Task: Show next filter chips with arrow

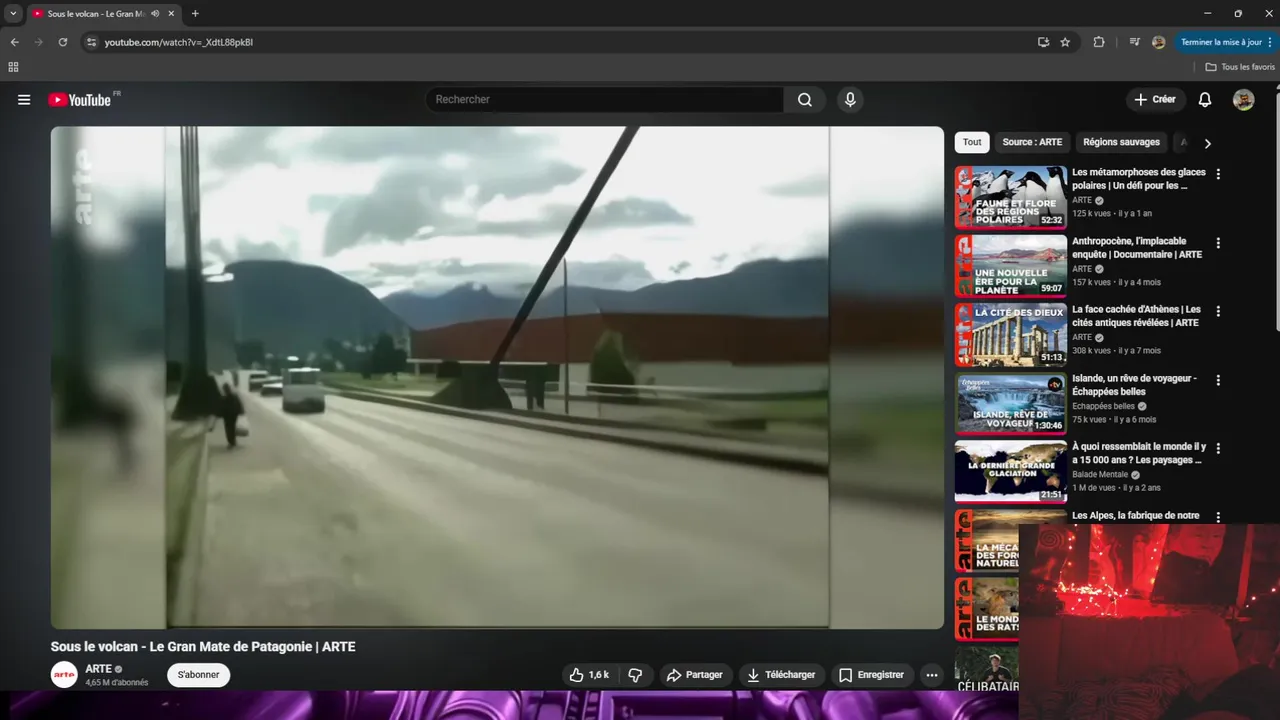Action: [x=1207, y=143]
